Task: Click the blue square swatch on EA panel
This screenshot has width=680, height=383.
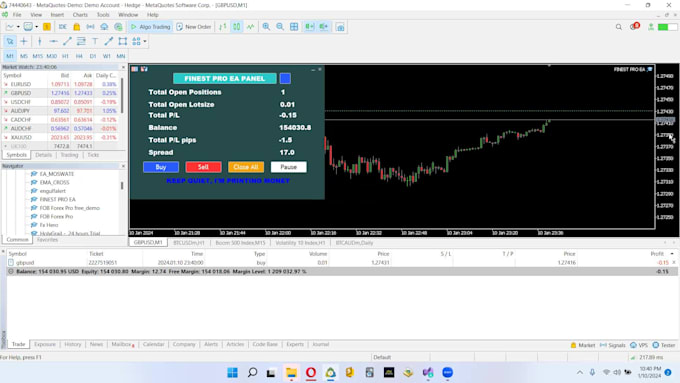Action: (285, 79)
